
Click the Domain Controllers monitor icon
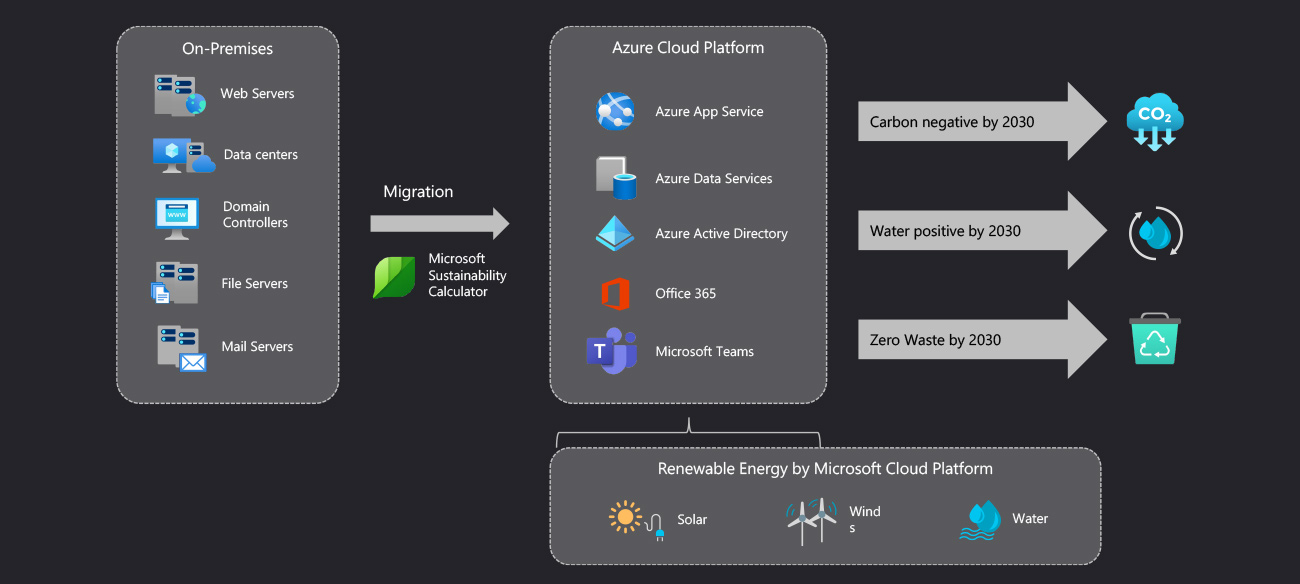pos(177,216)
